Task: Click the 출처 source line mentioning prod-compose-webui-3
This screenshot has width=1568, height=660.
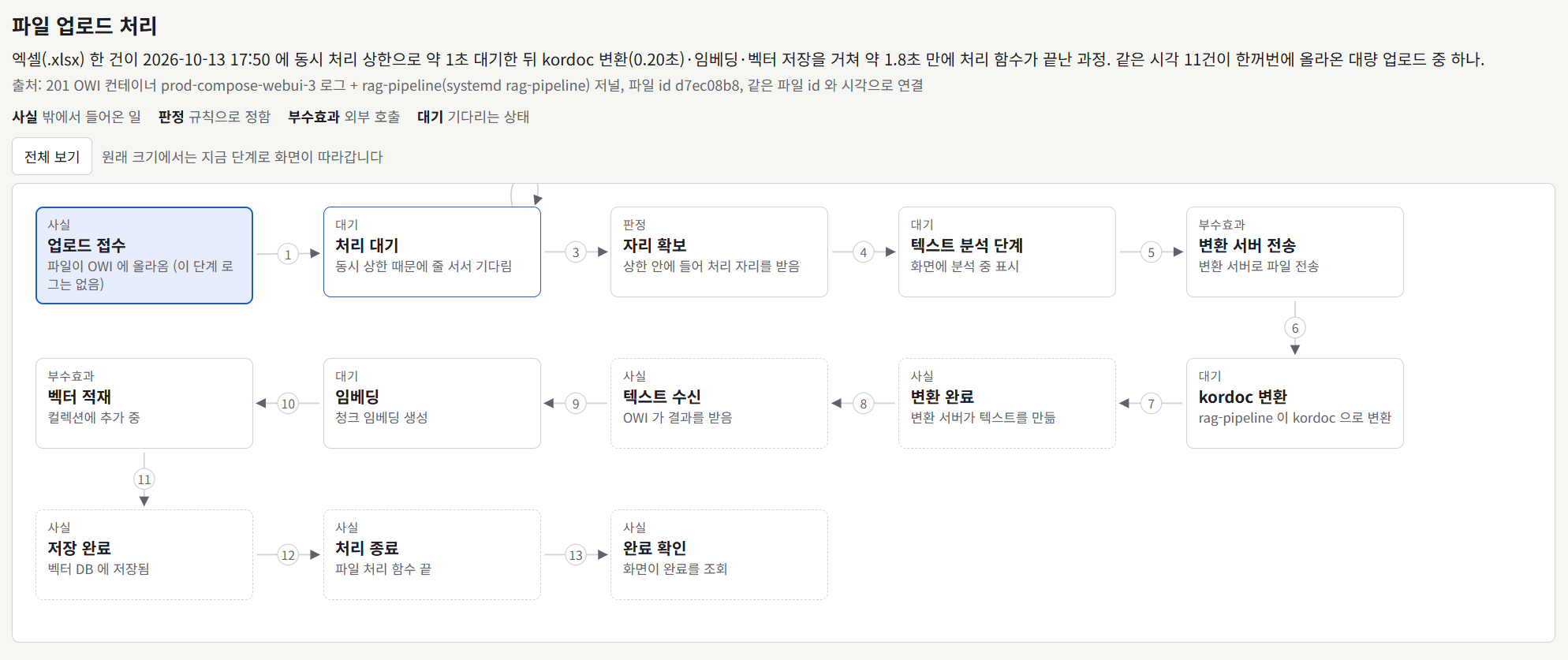Action: [468, 85]
